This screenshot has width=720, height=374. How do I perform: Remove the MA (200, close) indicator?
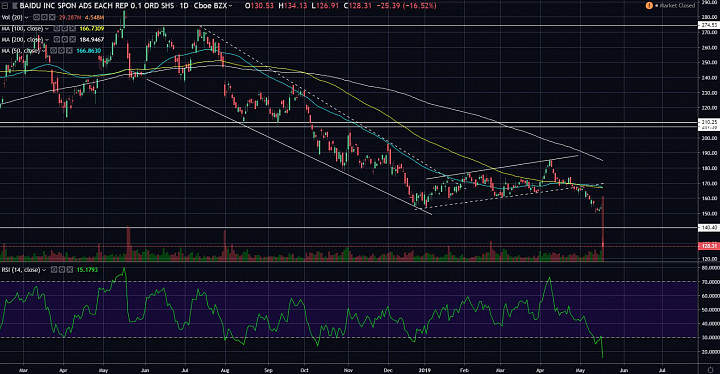point(73,40)
